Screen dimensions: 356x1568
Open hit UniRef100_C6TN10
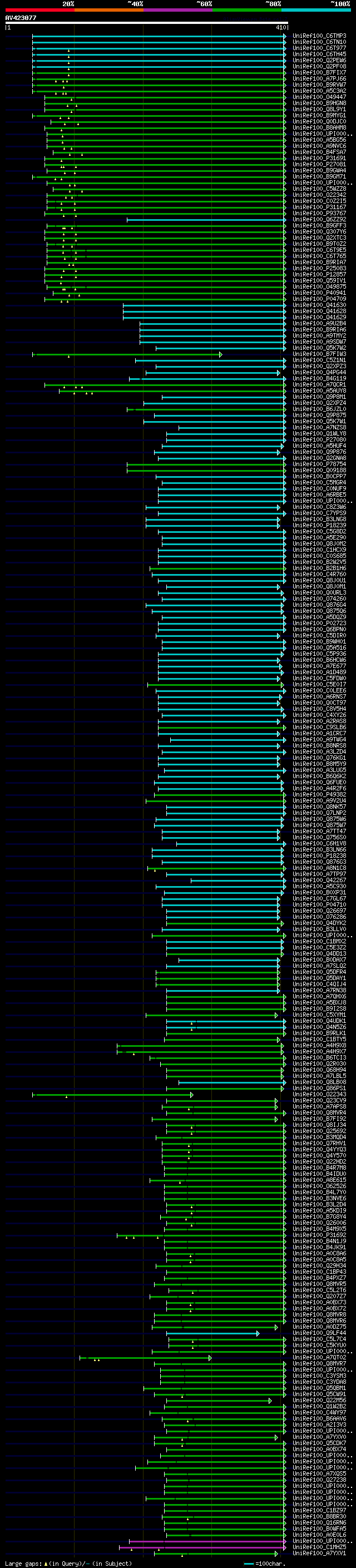click(x=319, y=42)
